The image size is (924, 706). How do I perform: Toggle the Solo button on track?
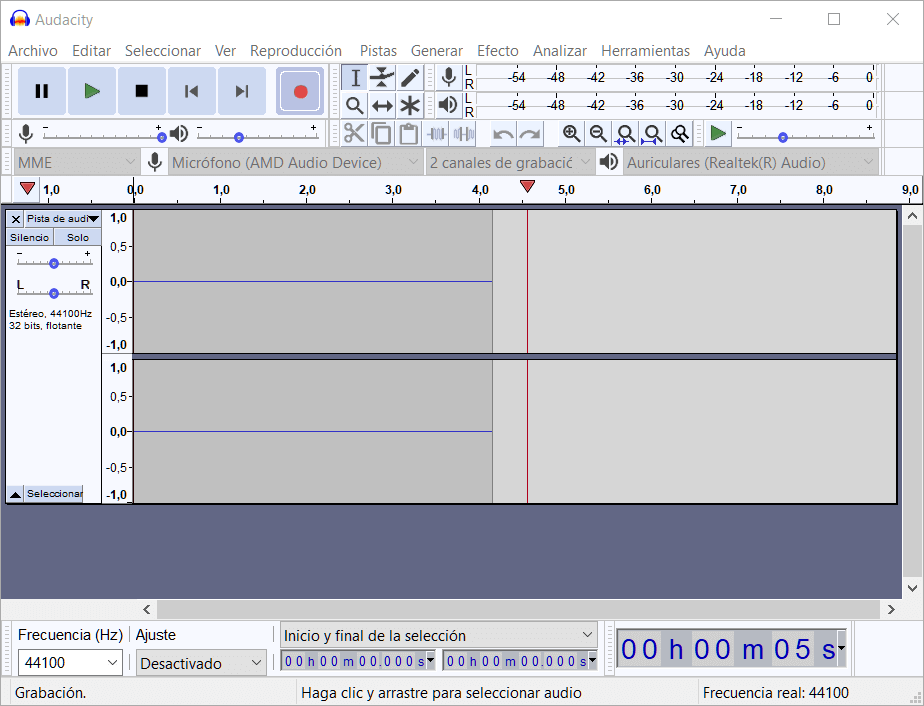point(78,237)
